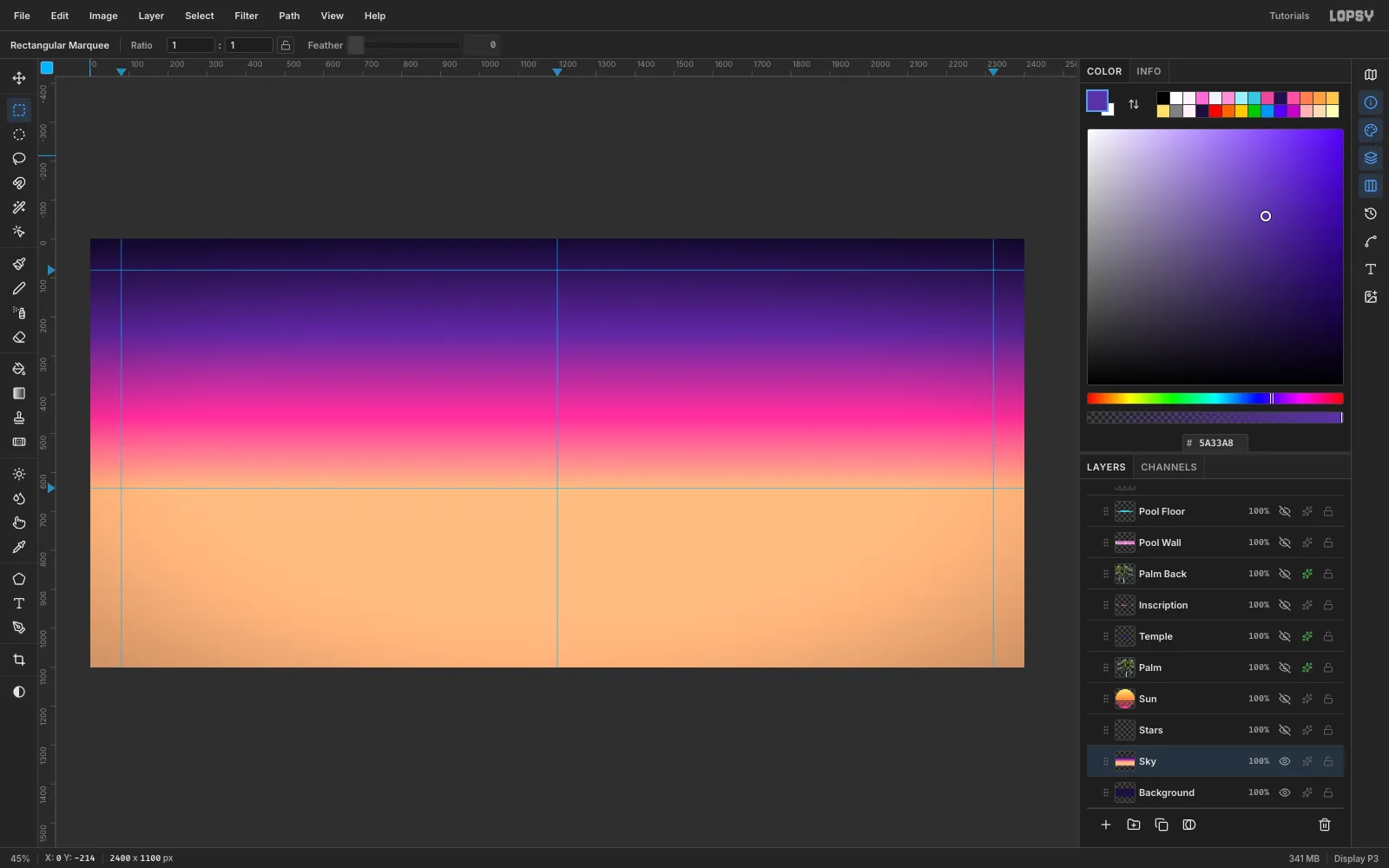Click the delete layer trash icon
Screen dimensions: 1389x868
click(1325, 825)
